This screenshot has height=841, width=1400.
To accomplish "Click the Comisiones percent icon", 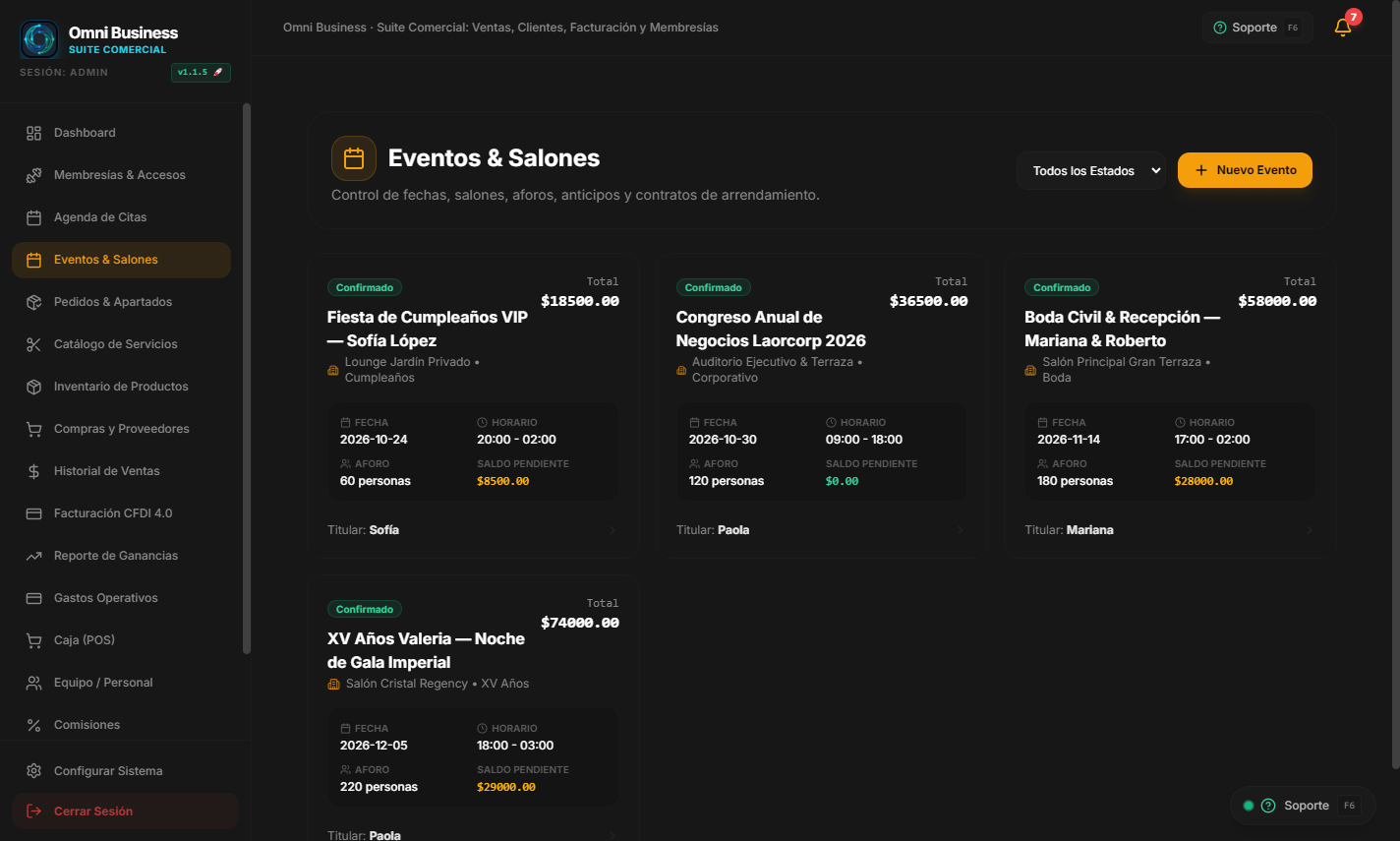I will coord(33,725).
